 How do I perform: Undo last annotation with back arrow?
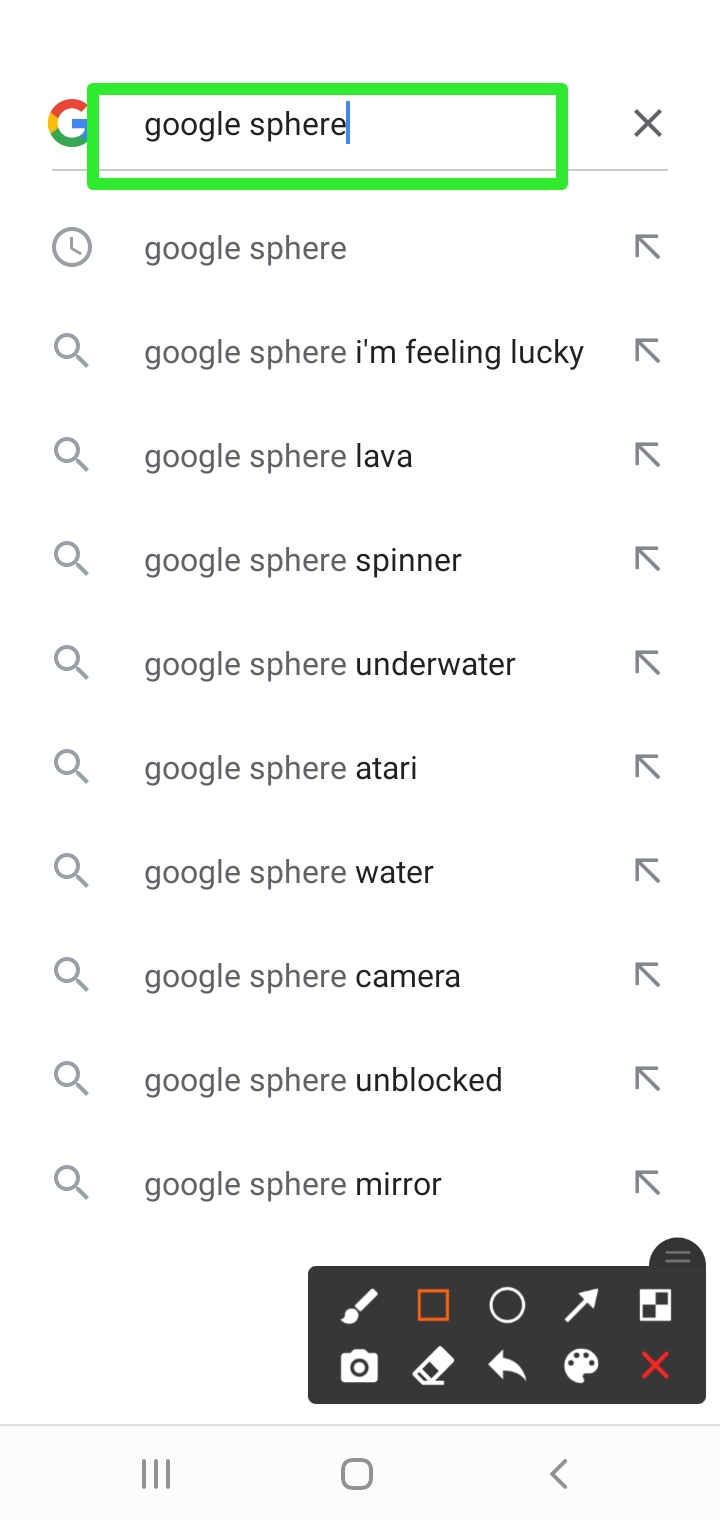click(507, 1366)
